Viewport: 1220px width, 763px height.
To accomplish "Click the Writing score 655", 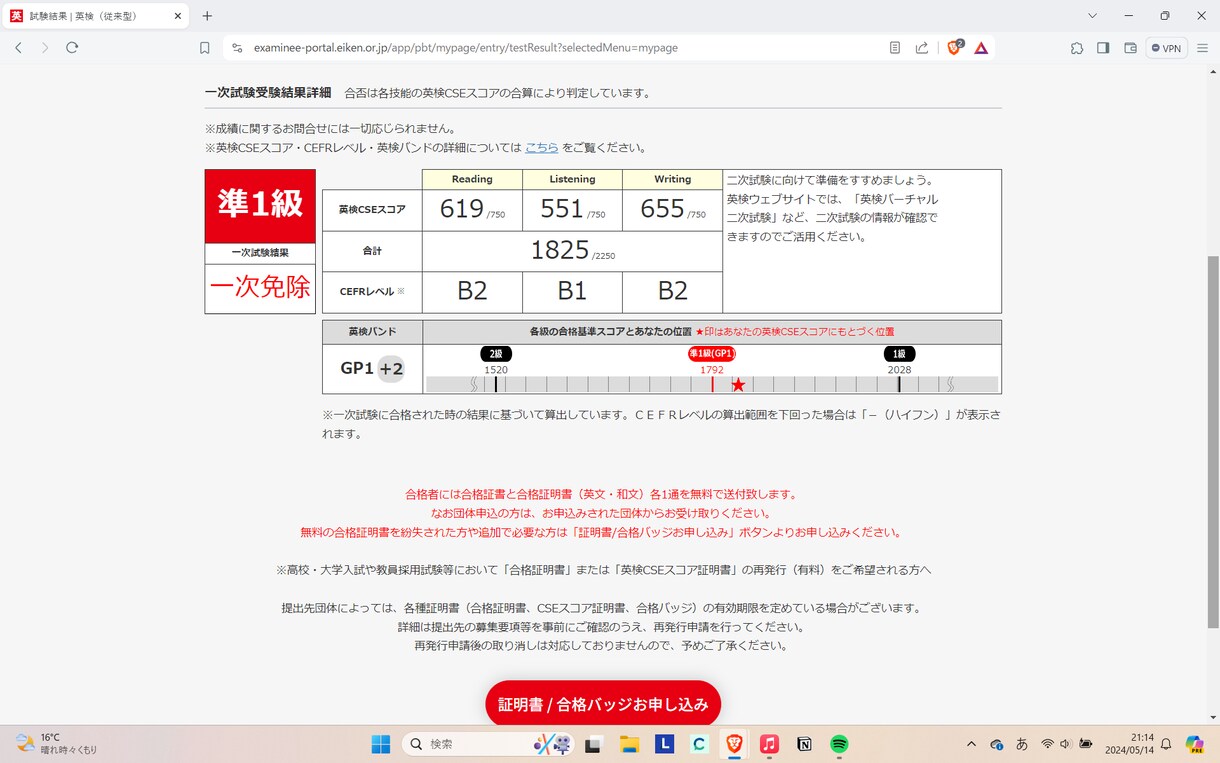I will (662, 209).
